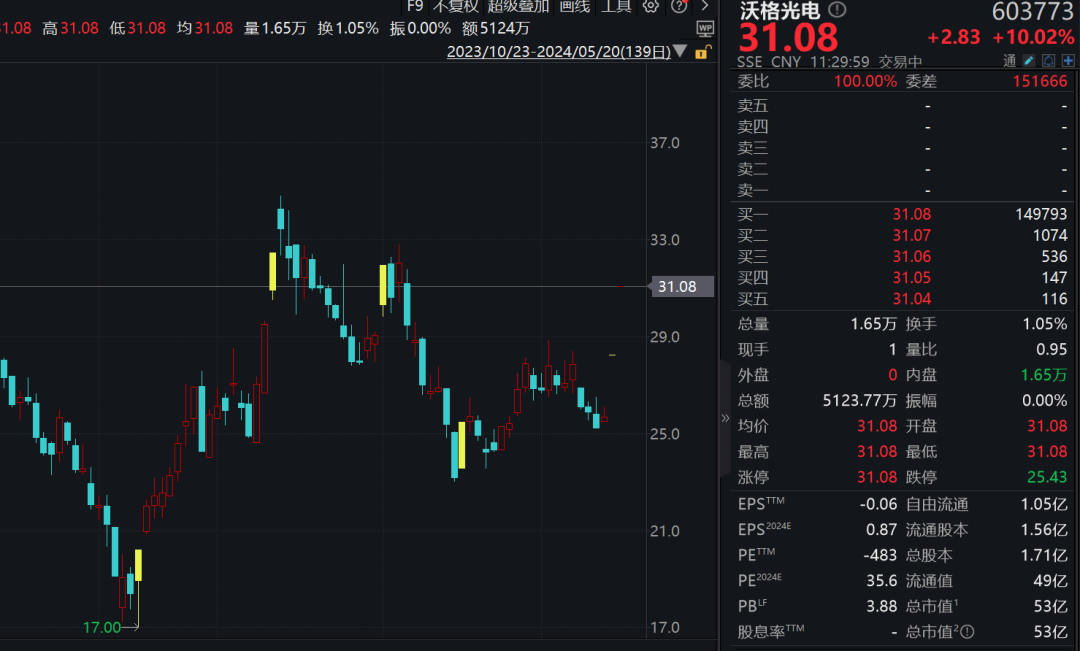Click the help question mark icon
This screenshot has width=1080, height=651.
coord(677,6)
